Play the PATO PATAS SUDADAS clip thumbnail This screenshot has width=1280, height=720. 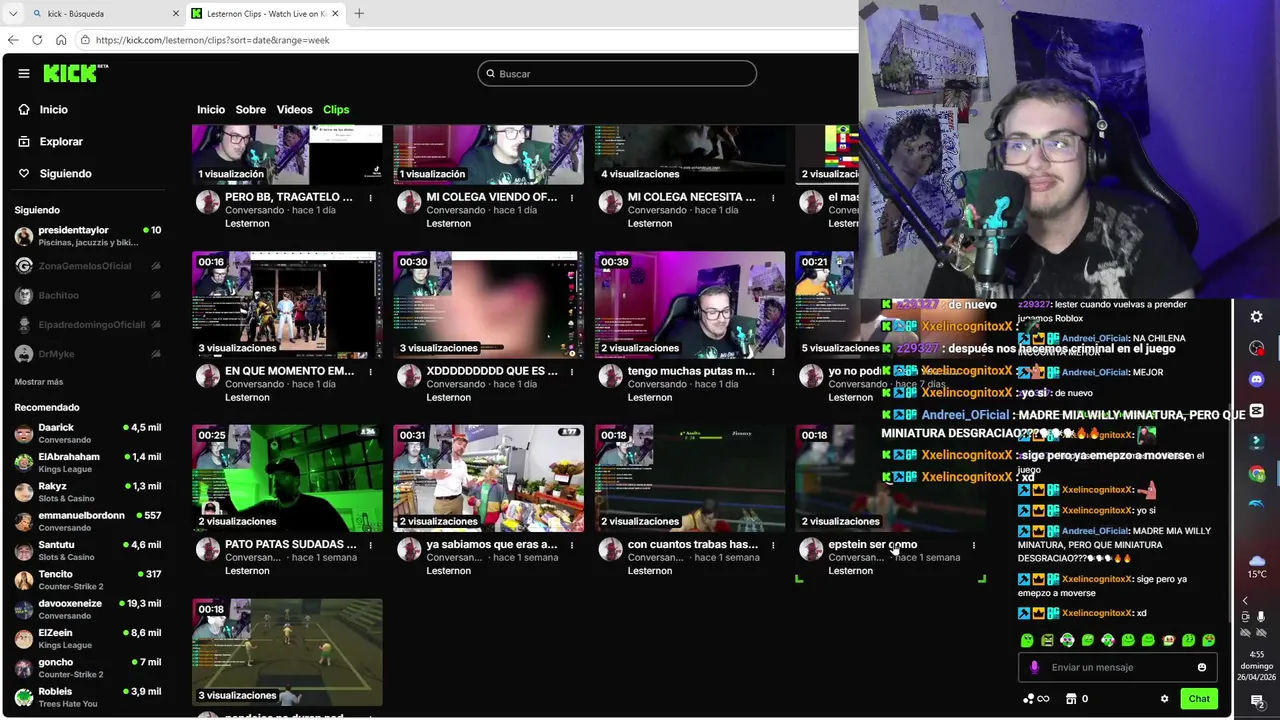[x=287, y=478]
